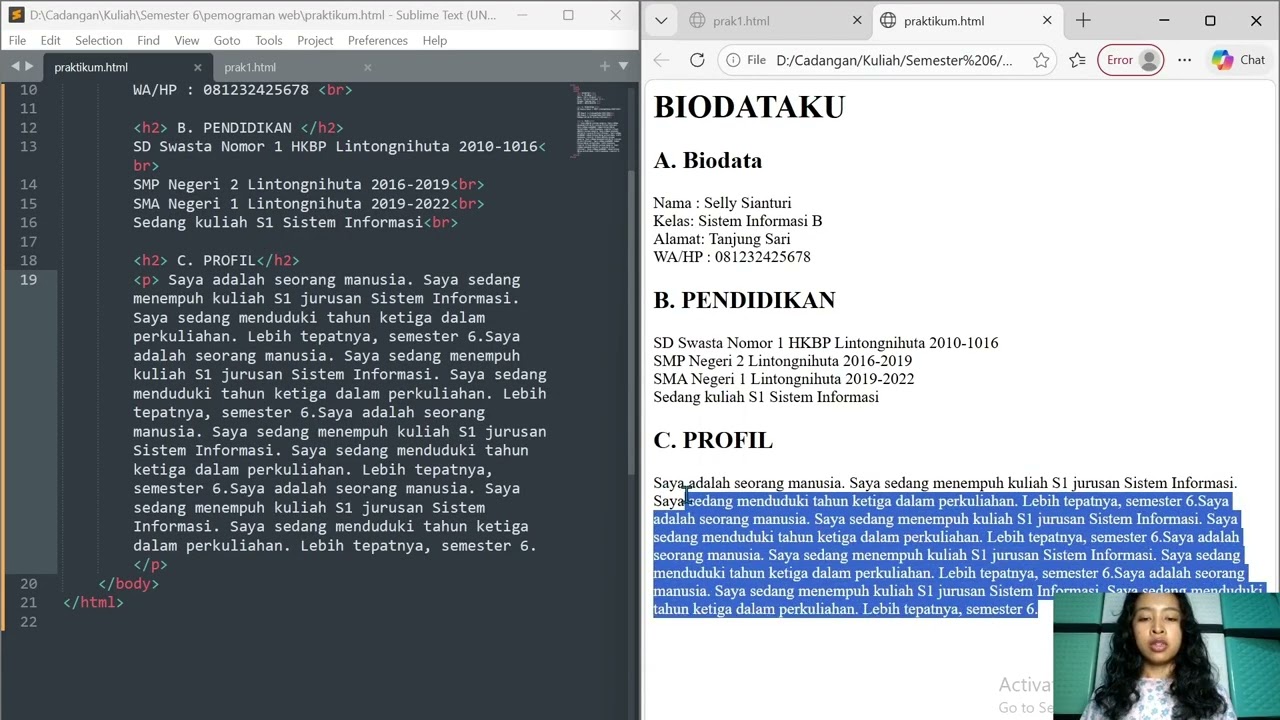Add new tab in Sublime Text
Image resolution: width=1280 pixels, height=720 pixels.
604,66
